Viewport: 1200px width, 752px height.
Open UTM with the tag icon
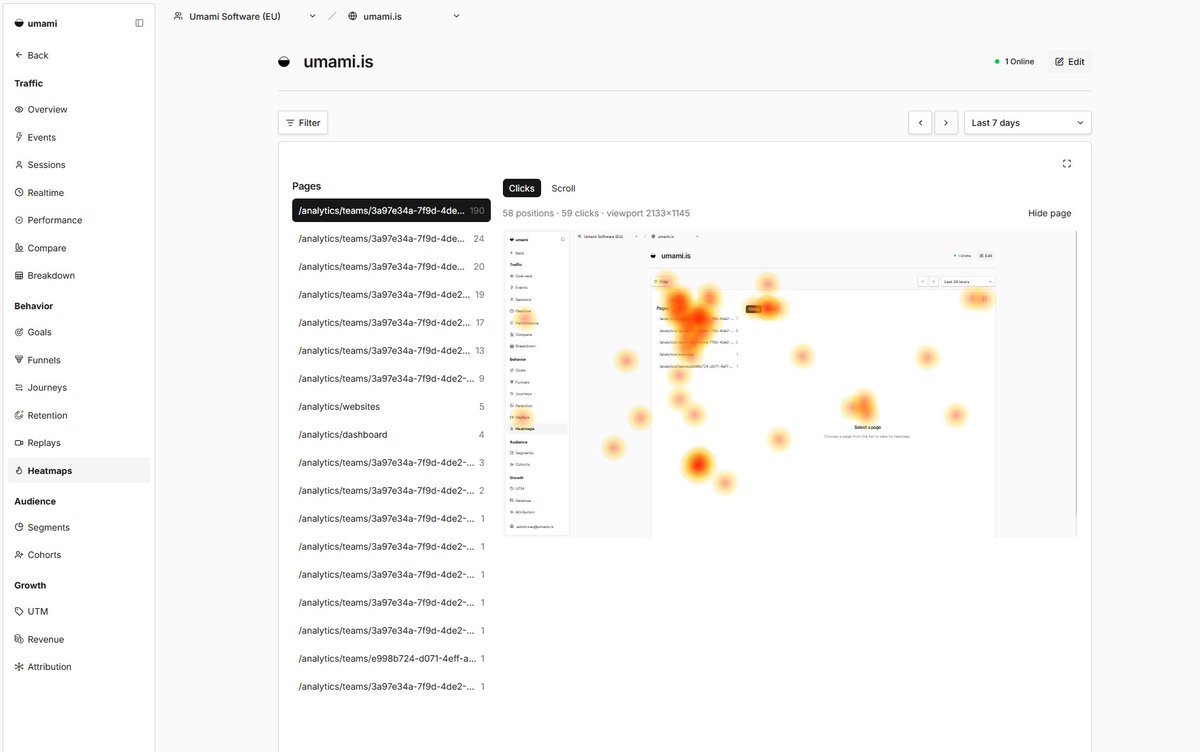(31, 611)
